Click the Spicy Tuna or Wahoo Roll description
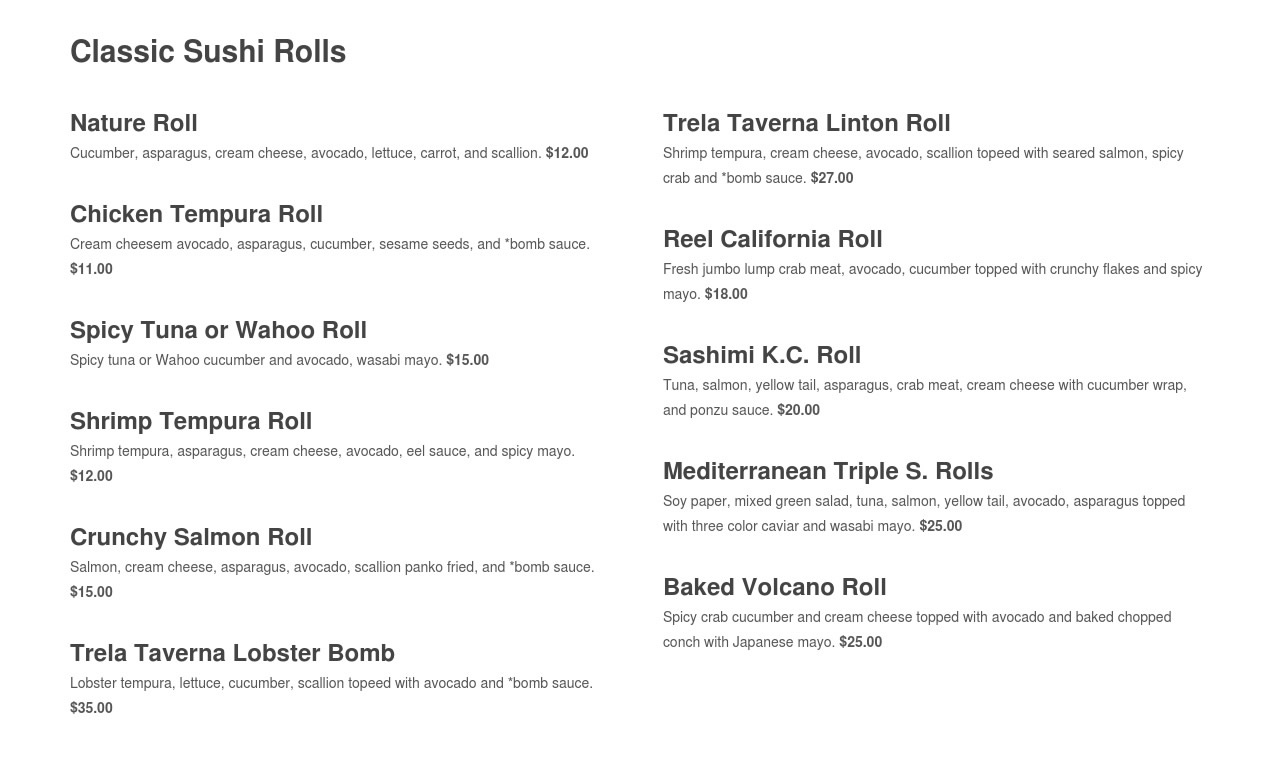 pyautogui.click(x=256, y=360)
